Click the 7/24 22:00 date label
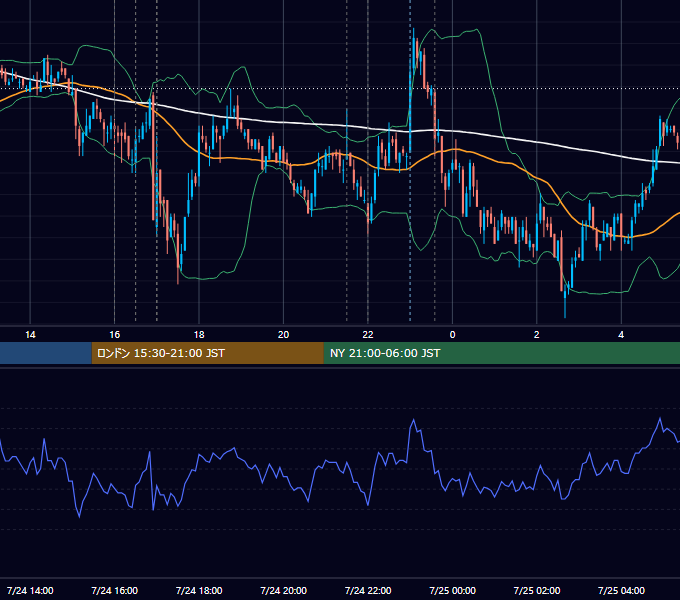 [x=368, y=590]
